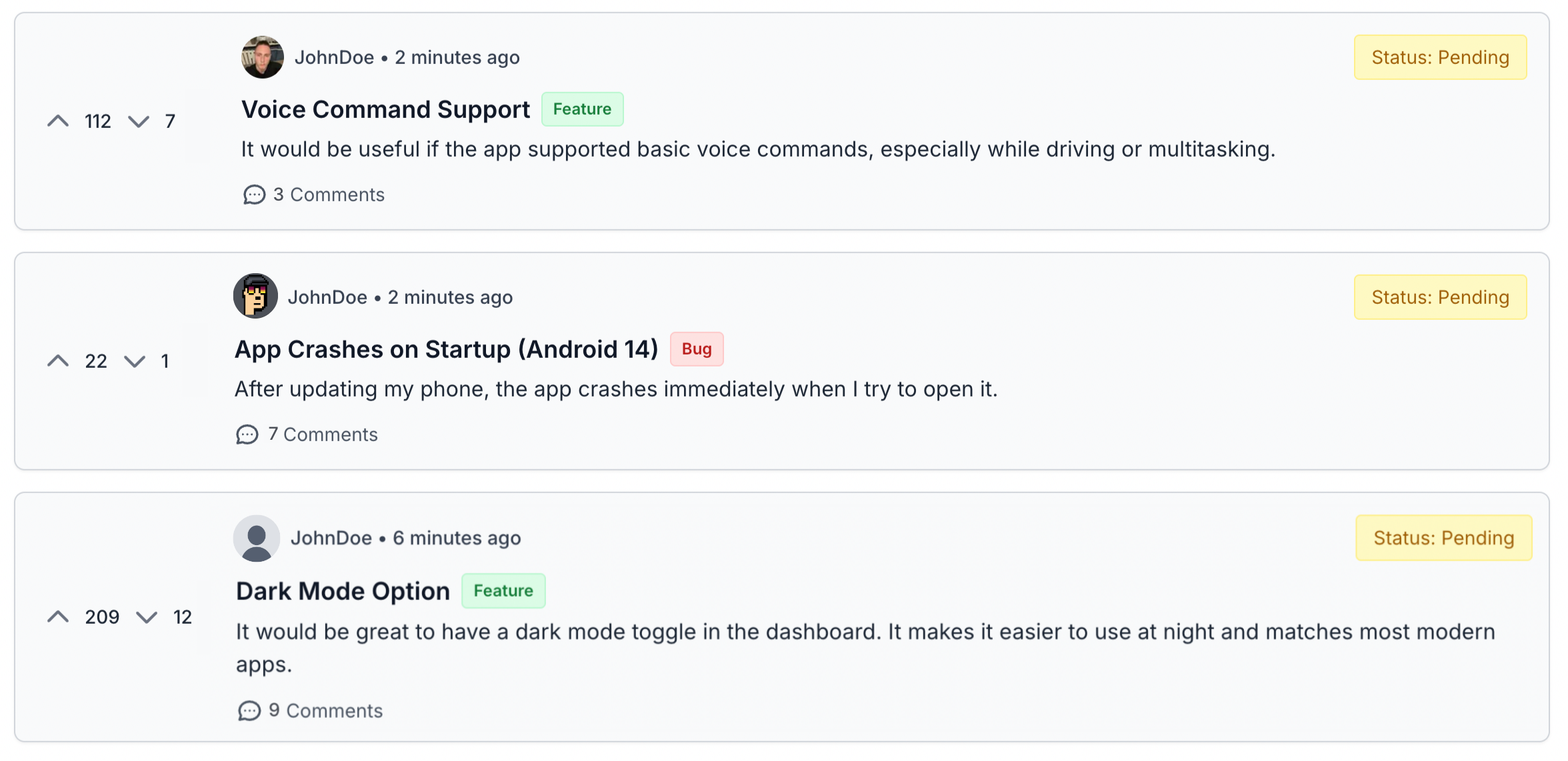
Task: Downvote the Dark Mode Option post
Action: point(147,617)
